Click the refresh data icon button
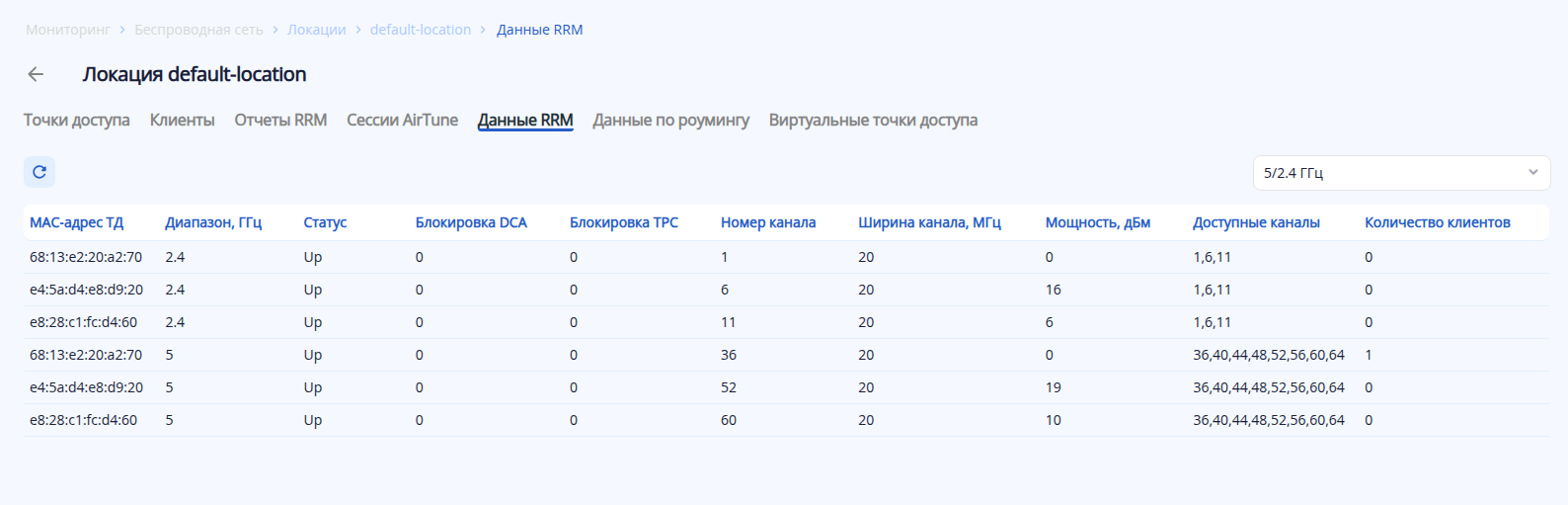 39,172
